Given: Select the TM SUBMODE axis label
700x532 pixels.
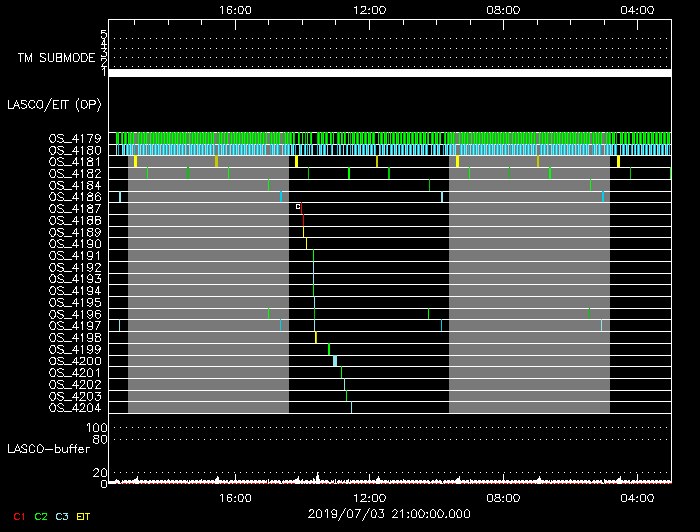Looking at the screenshot, I should coord(55,58).
